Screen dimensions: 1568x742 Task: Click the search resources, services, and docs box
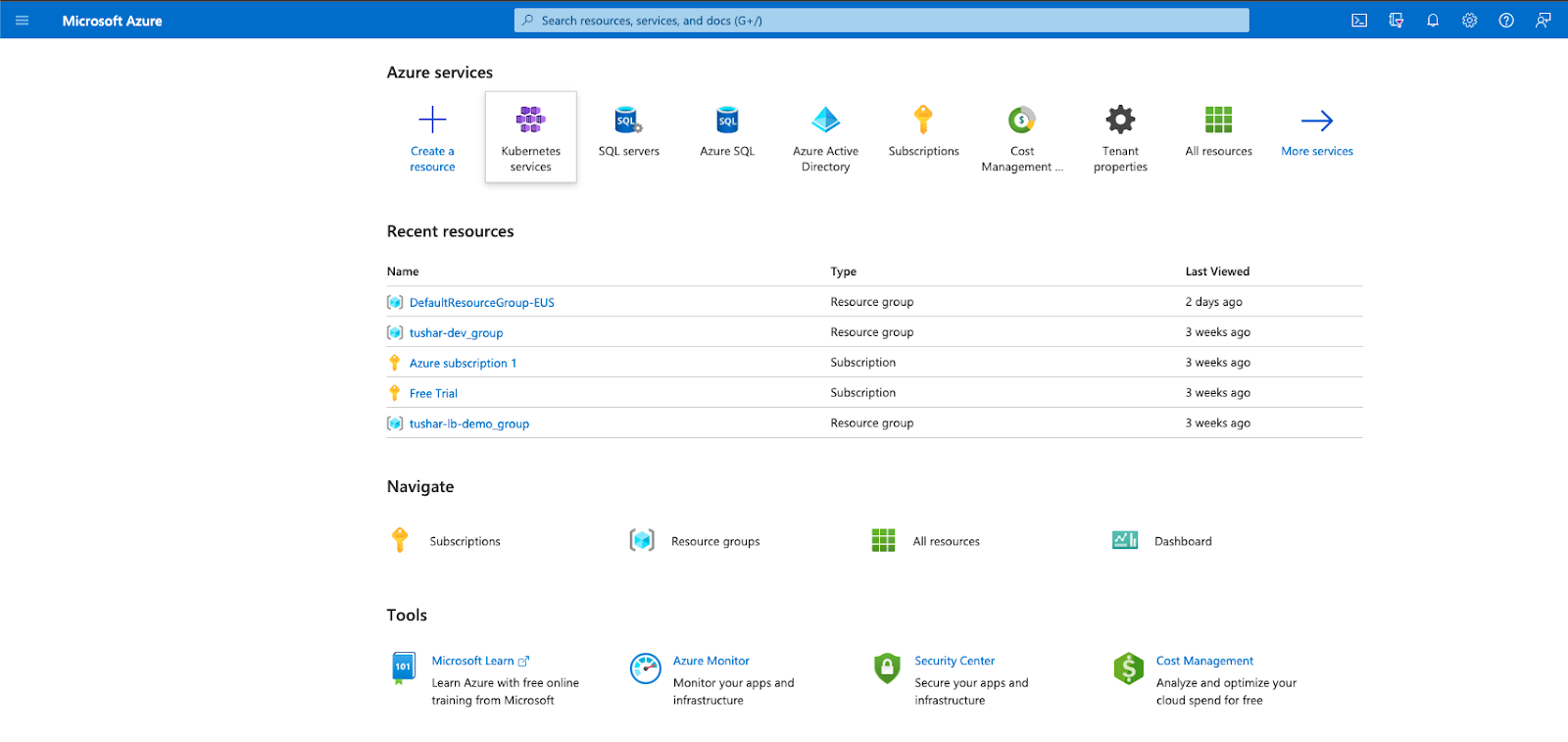click(882, 21)
